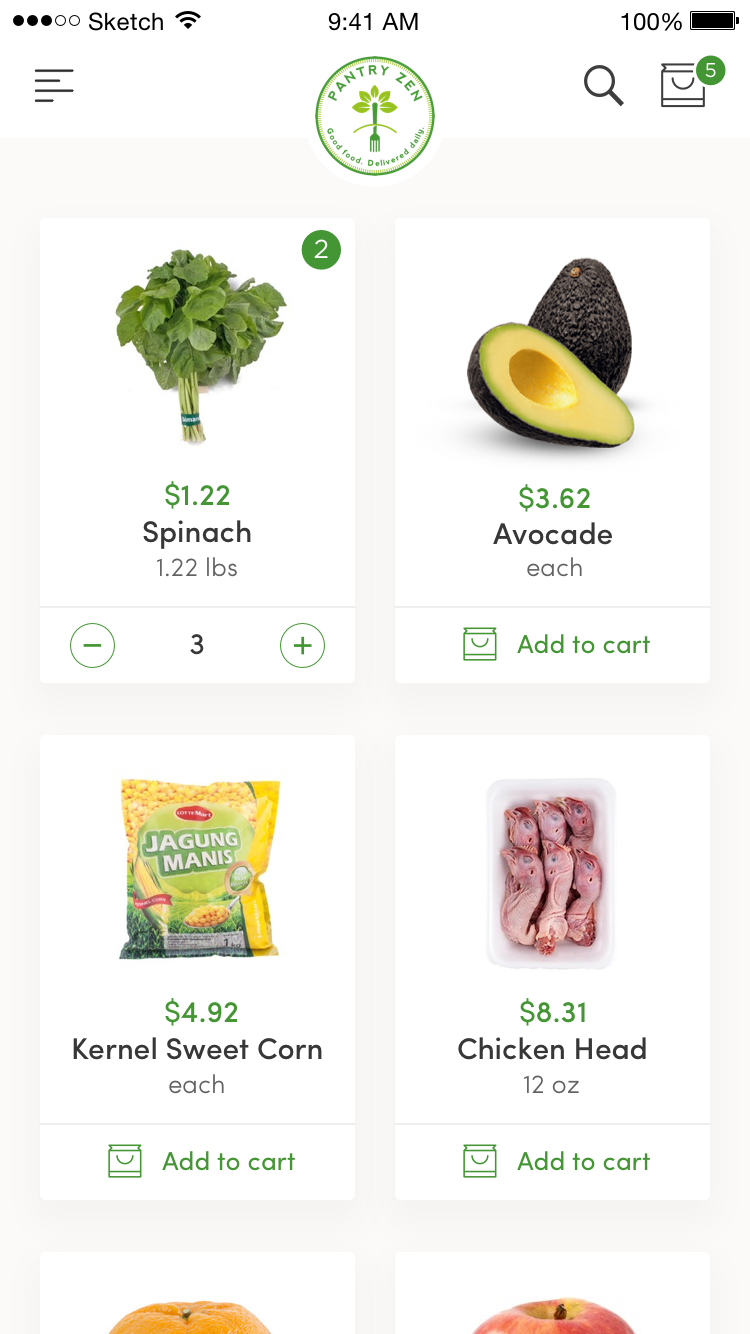Tap the Chicken Head product title
This screenshot has width=750, height=1334.
tap(552, 1049)
